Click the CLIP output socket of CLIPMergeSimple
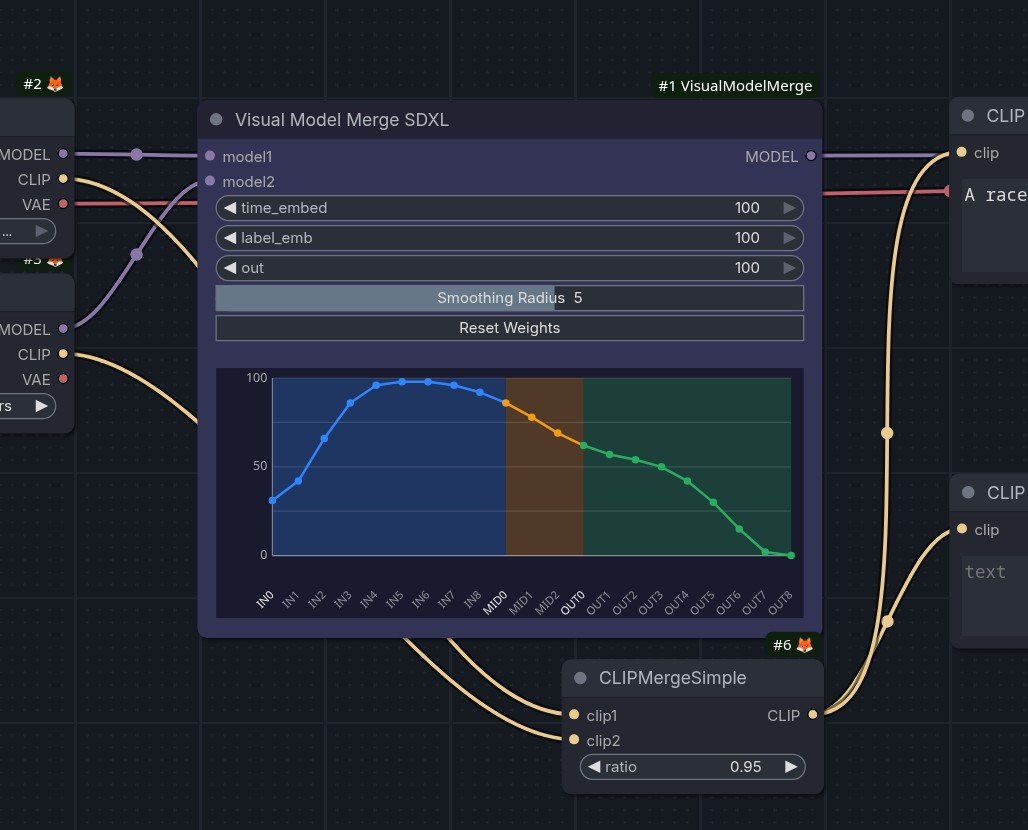Screen dimensions: 1028x830 coord(813,715)
